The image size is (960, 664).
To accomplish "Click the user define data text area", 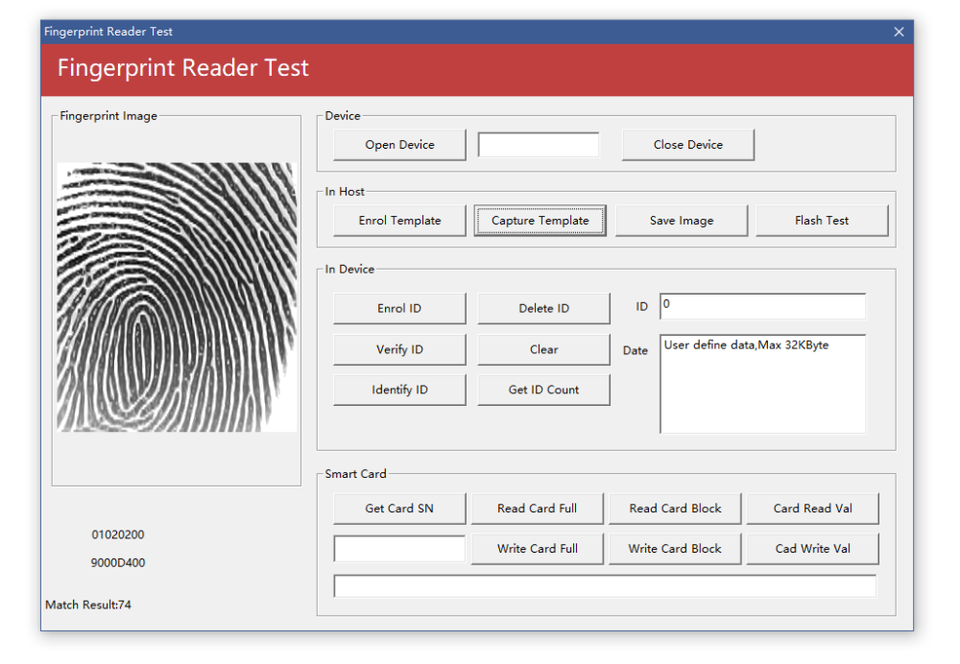I will click(762, 384).
